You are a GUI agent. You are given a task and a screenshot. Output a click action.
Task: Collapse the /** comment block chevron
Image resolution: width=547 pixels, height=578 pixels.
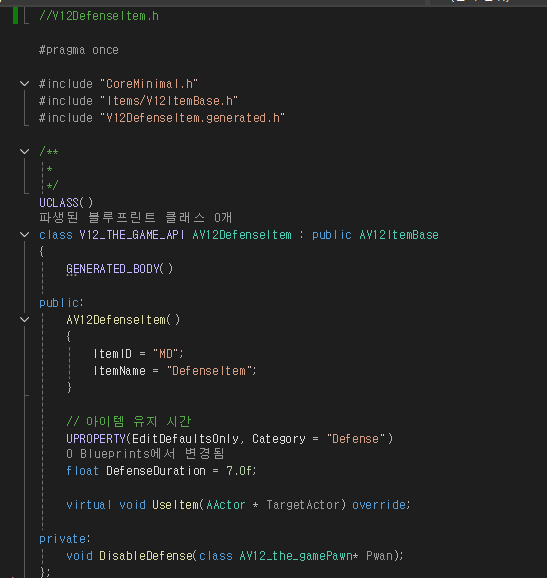coord(24,152)
